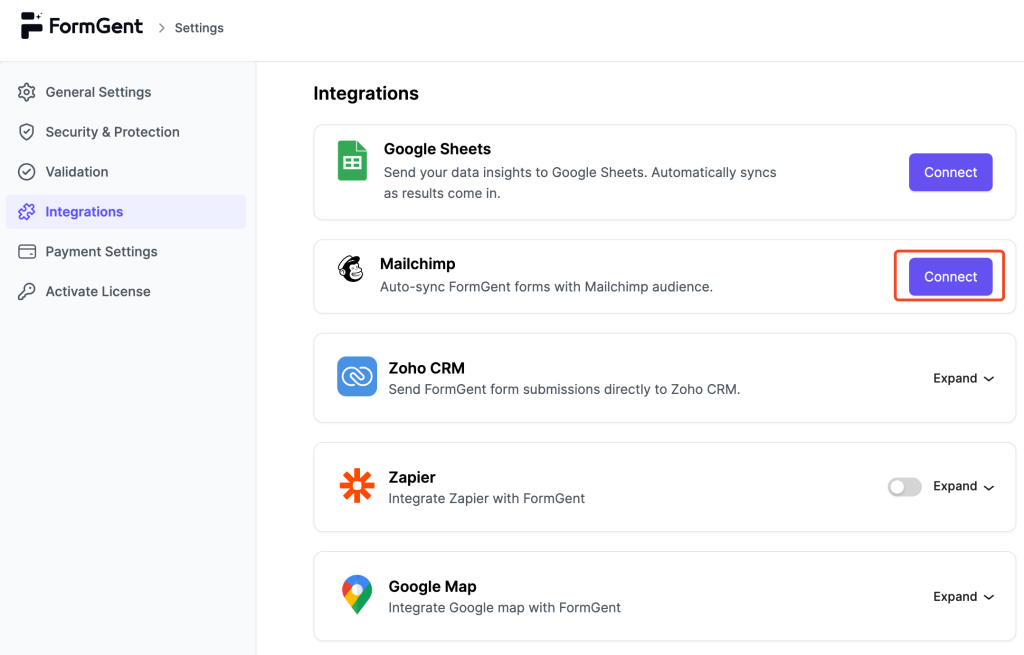
Task: Click the orange Zapier asterisk icon
Action: coord(357,486)
